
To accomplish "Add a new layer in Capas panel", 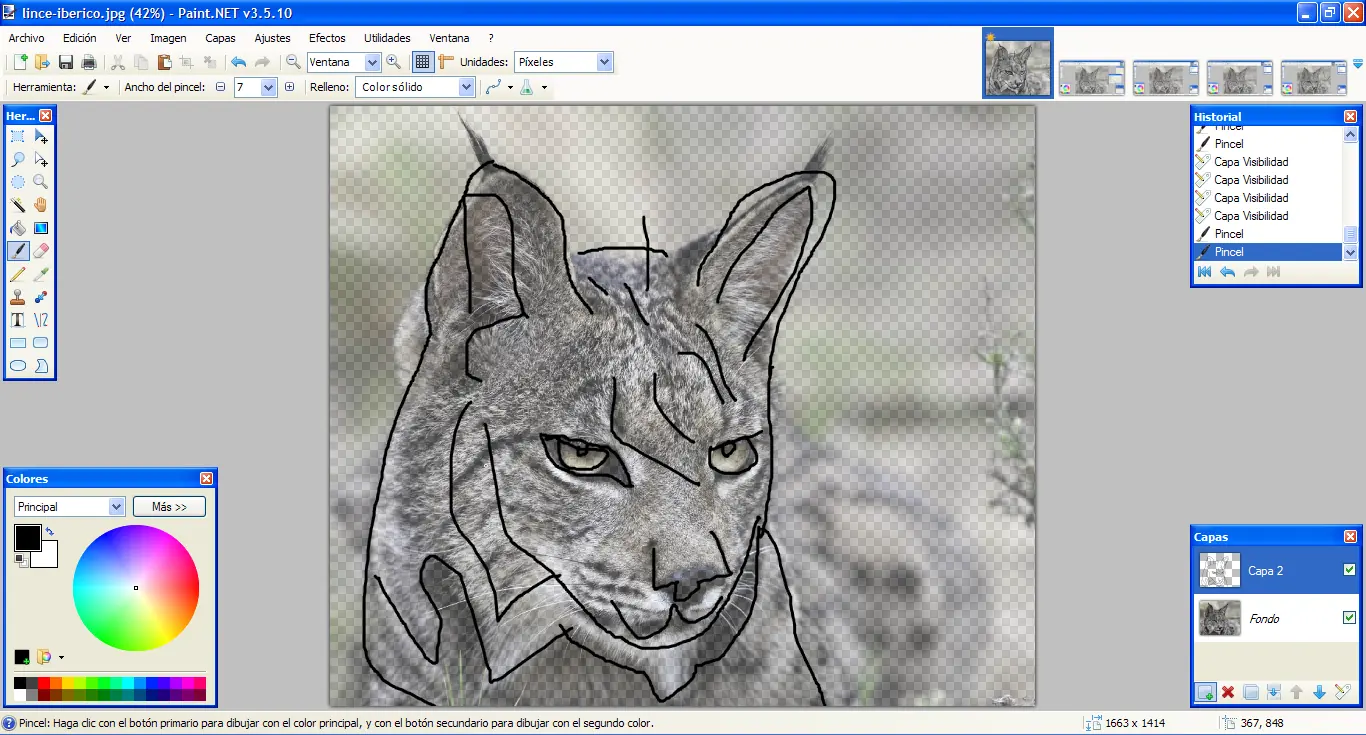I will tap(1205, 692).
